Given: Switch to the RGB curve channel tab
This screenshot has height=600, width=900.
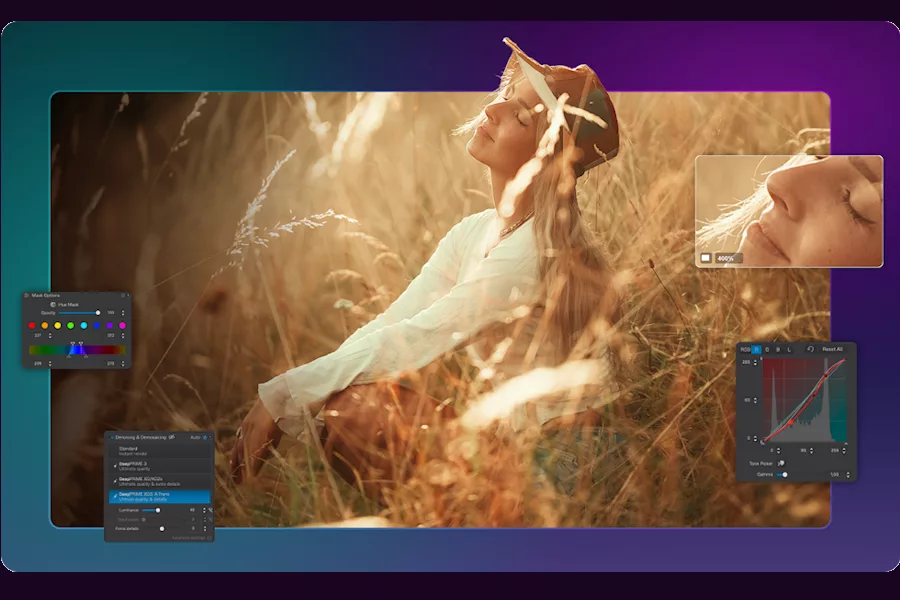Looking at the screenshot, I should click(x=745, y=349).
